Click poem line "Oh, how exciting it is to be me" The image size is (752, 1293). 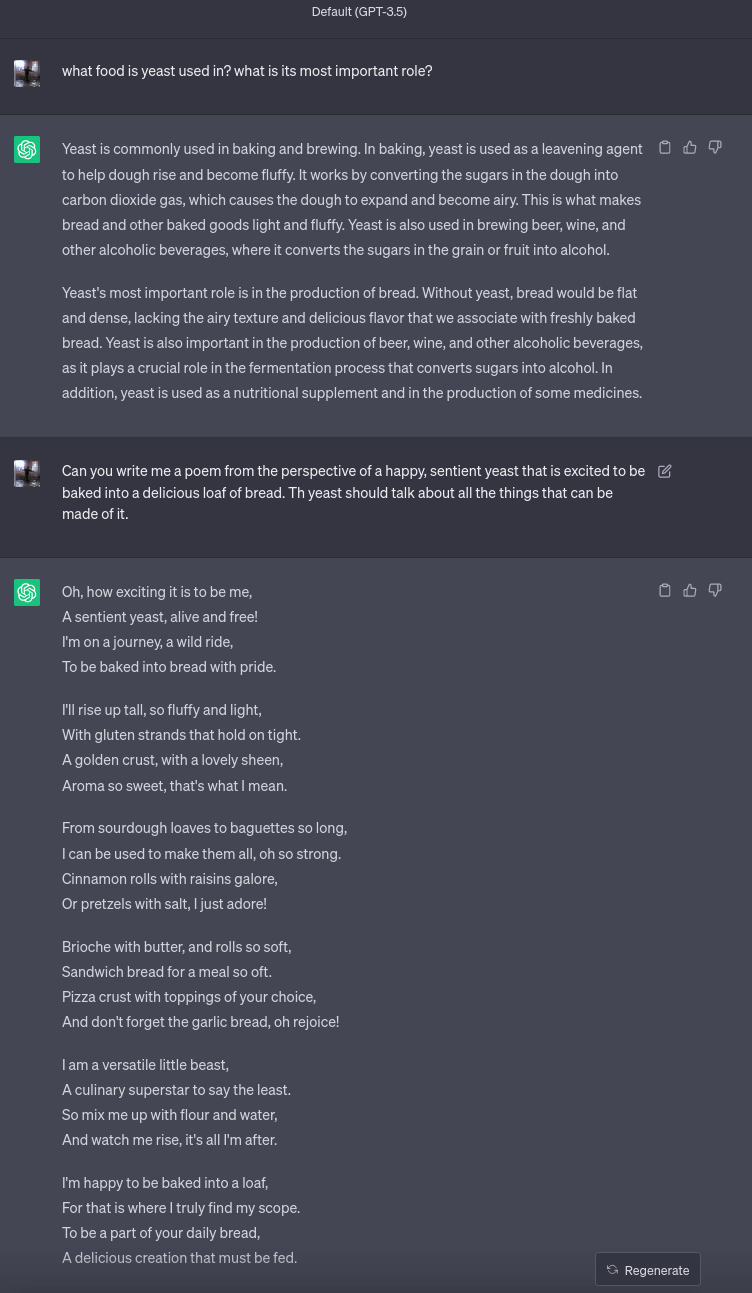(x=157, y=592)
